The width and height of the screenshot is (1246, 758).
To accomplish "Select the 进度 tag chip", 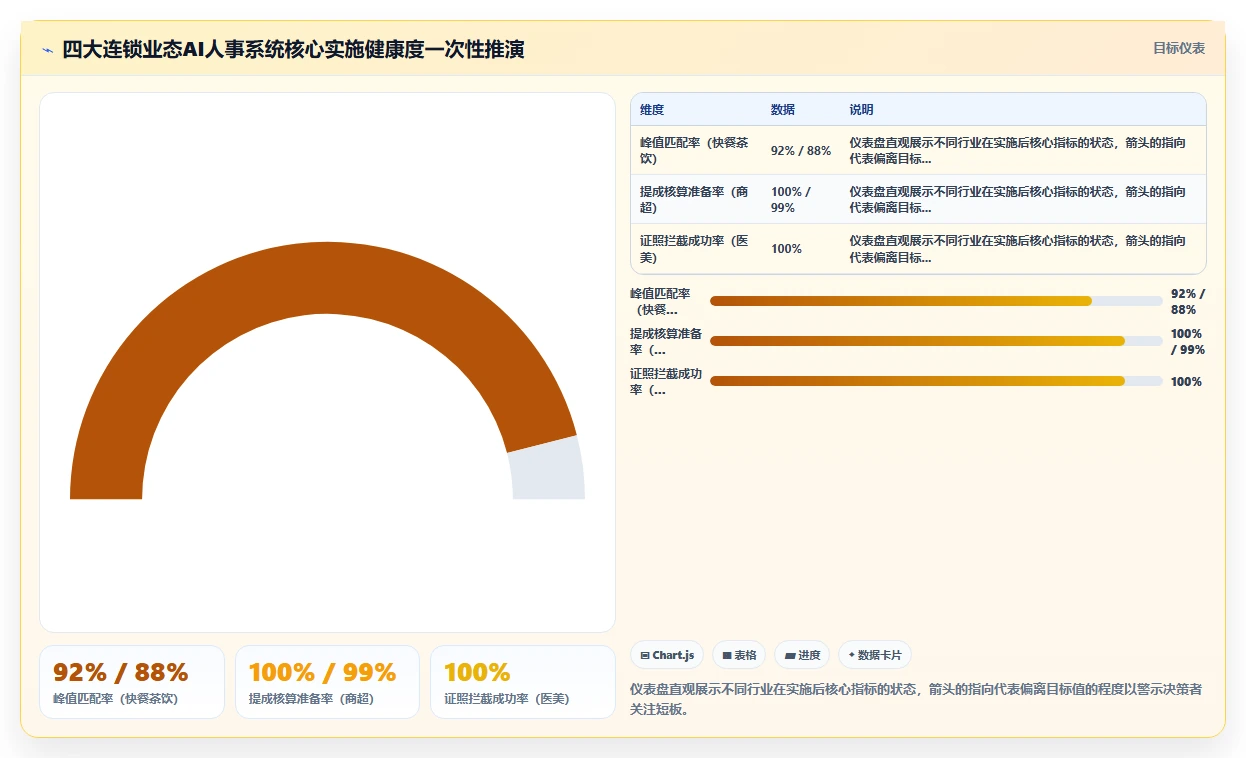I will click(802, 655).
